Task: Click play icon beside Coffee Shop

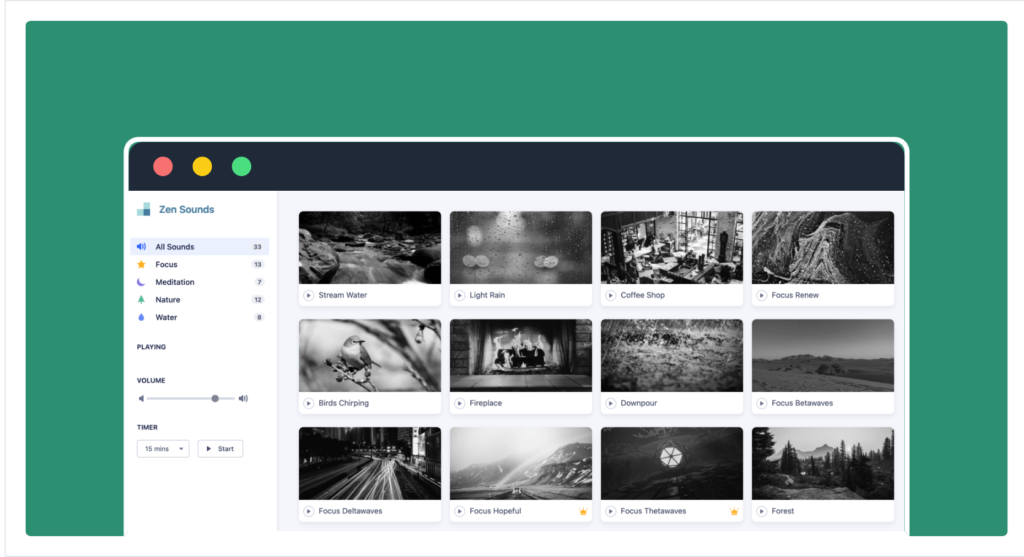Action: click(611, 295)
